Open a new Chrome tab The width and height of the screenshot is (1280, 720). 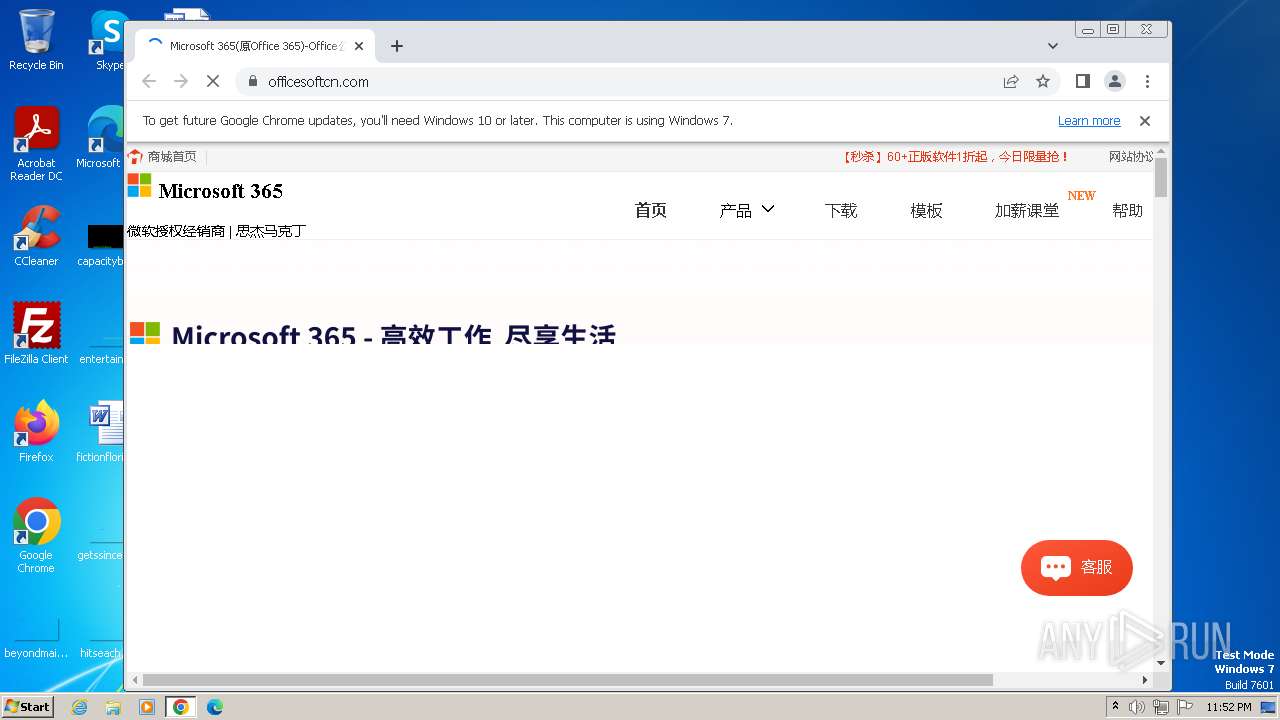click(x=397, y=46)
